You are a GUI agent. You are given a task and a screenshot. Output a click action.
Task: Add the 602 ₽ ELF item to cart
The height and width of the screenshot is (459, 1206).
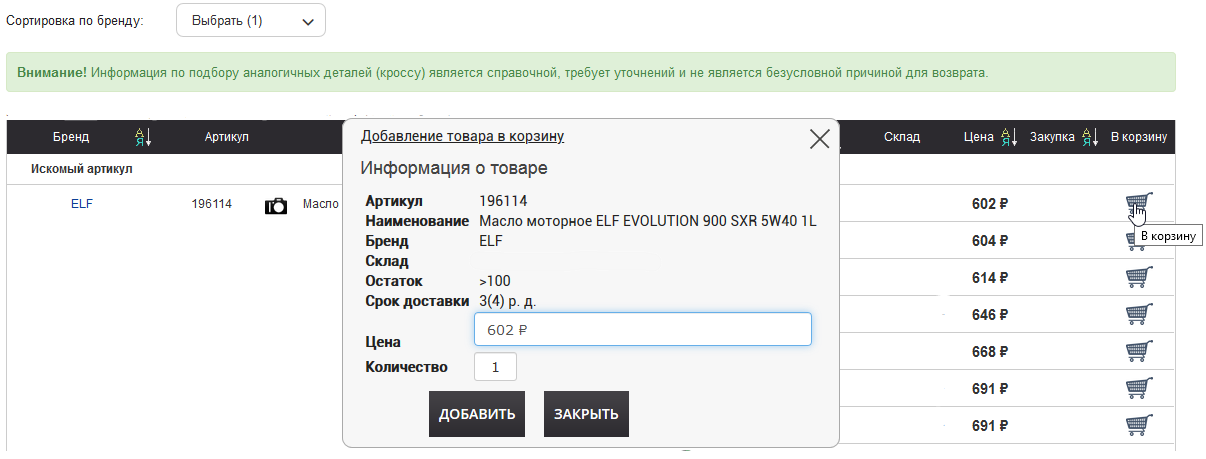[1139, 204]
